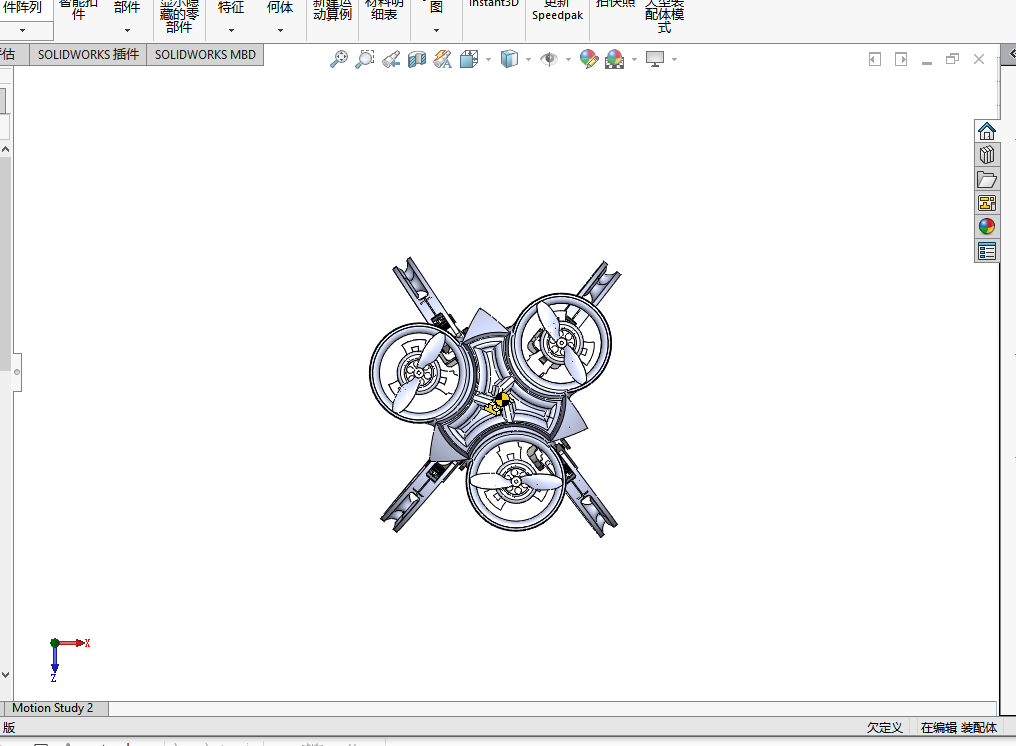The height and width of the screenshot is (746, 1016).
Task: Click the Zoom to Fit magnifier icon
Action: (x=338, y=59)
